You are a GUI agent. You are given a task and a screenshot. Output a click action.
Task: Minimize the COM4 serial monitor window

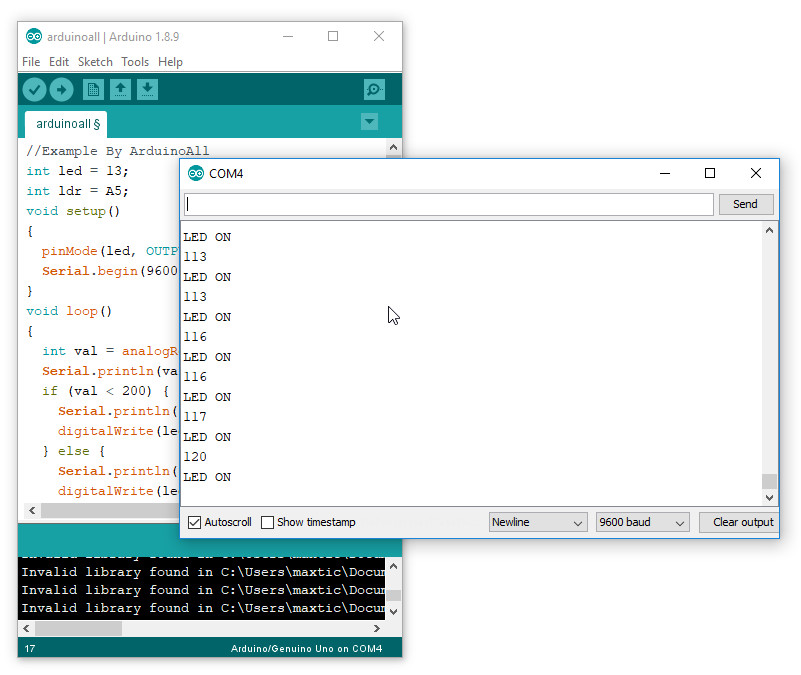pyautogui.click(x=665, y=173)
